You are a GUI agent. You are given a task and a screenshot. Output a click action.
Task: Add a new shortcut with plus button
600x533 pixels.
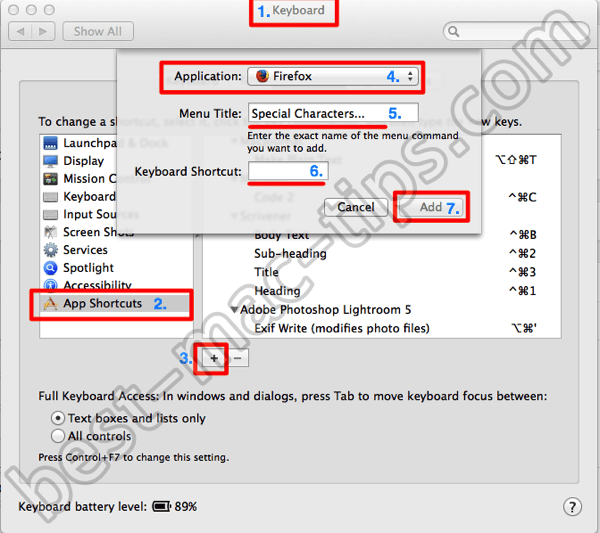(214, 359)
